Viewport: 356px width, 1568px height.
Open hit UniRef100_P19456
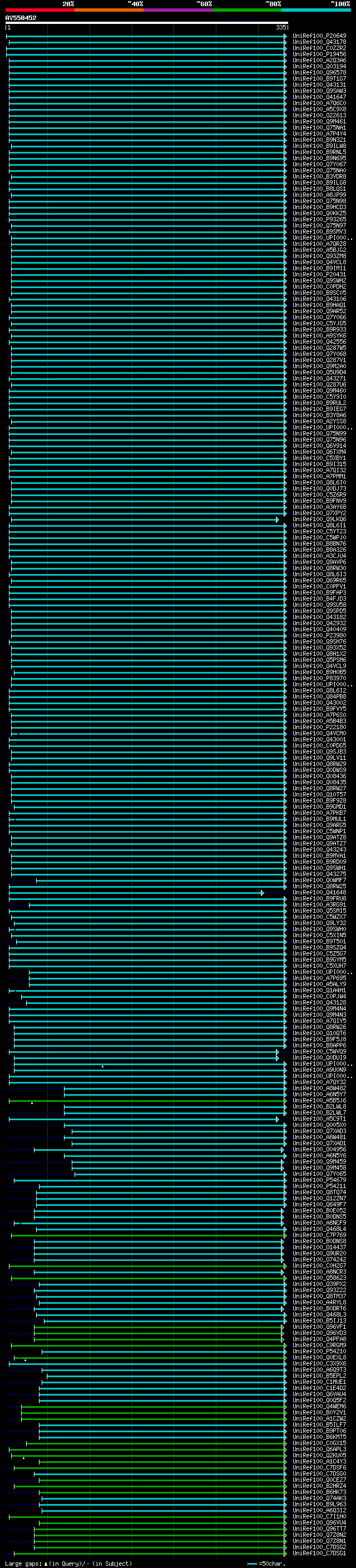coord(319,54)
